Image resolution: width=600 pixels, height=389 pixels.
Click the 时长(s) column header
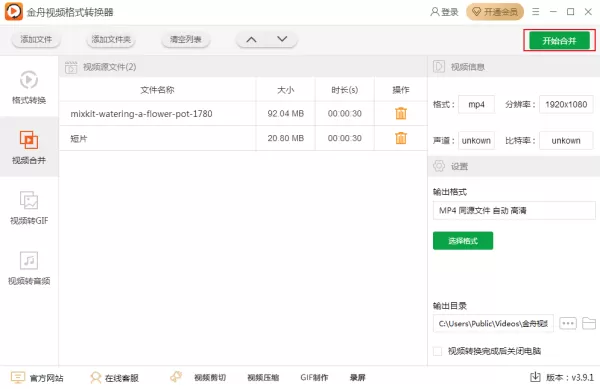click(x=344, y=90)
